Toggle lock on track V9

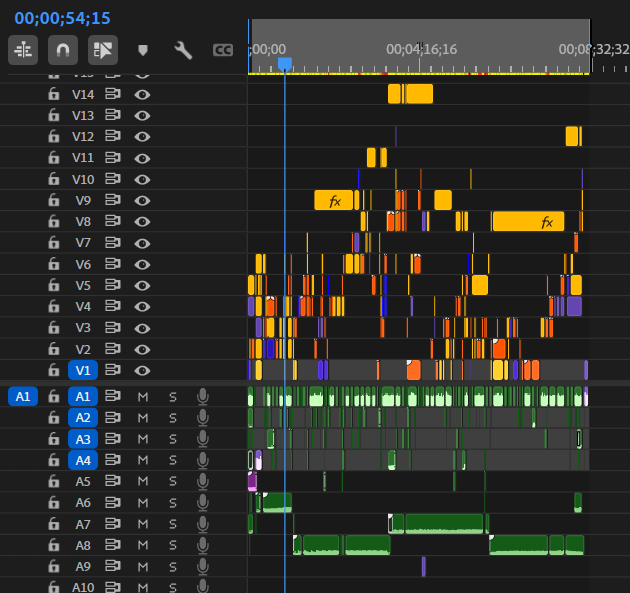(53, 200)
